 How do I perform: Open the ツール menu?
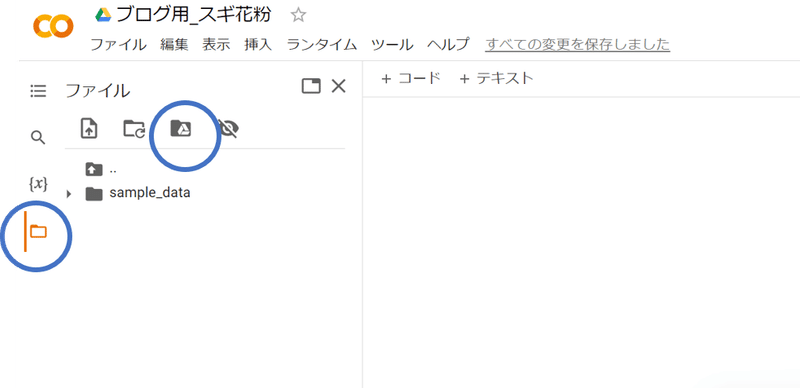tap(392, 44)
